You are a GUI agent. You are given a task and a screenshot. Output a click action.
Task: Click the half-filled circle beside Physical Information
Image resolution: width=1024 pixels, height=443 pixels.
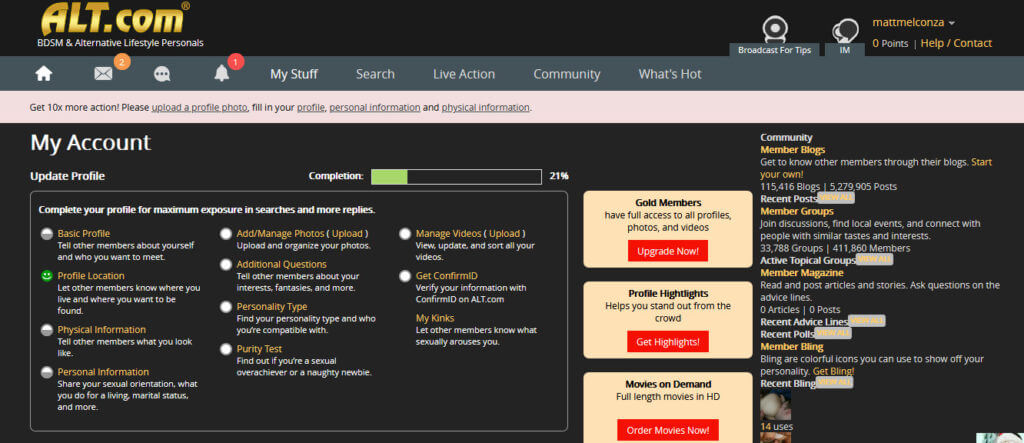point(46,330)
